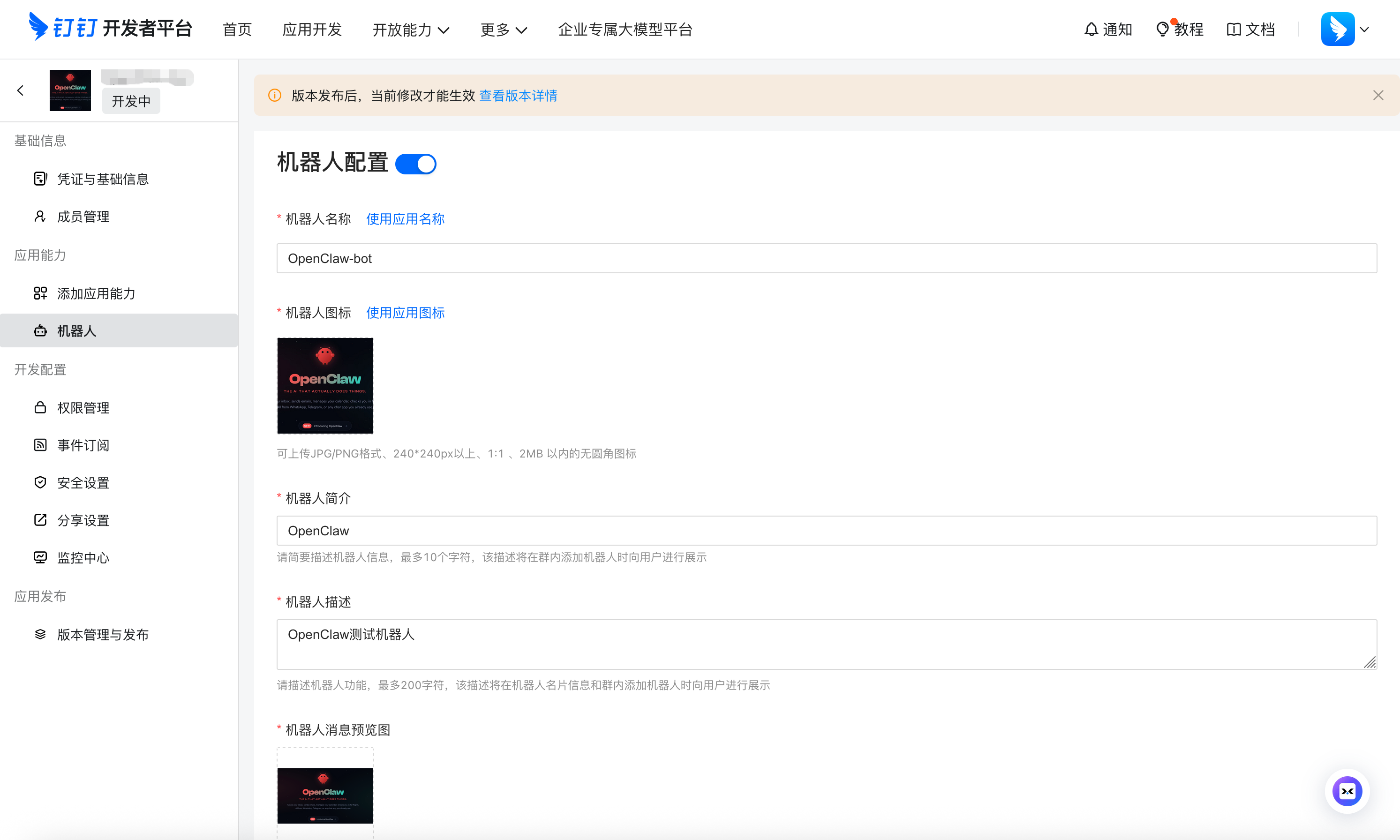Expand the 更多 dropdown menu
The width and height of the screenshot is (1400, 840).
503,30
